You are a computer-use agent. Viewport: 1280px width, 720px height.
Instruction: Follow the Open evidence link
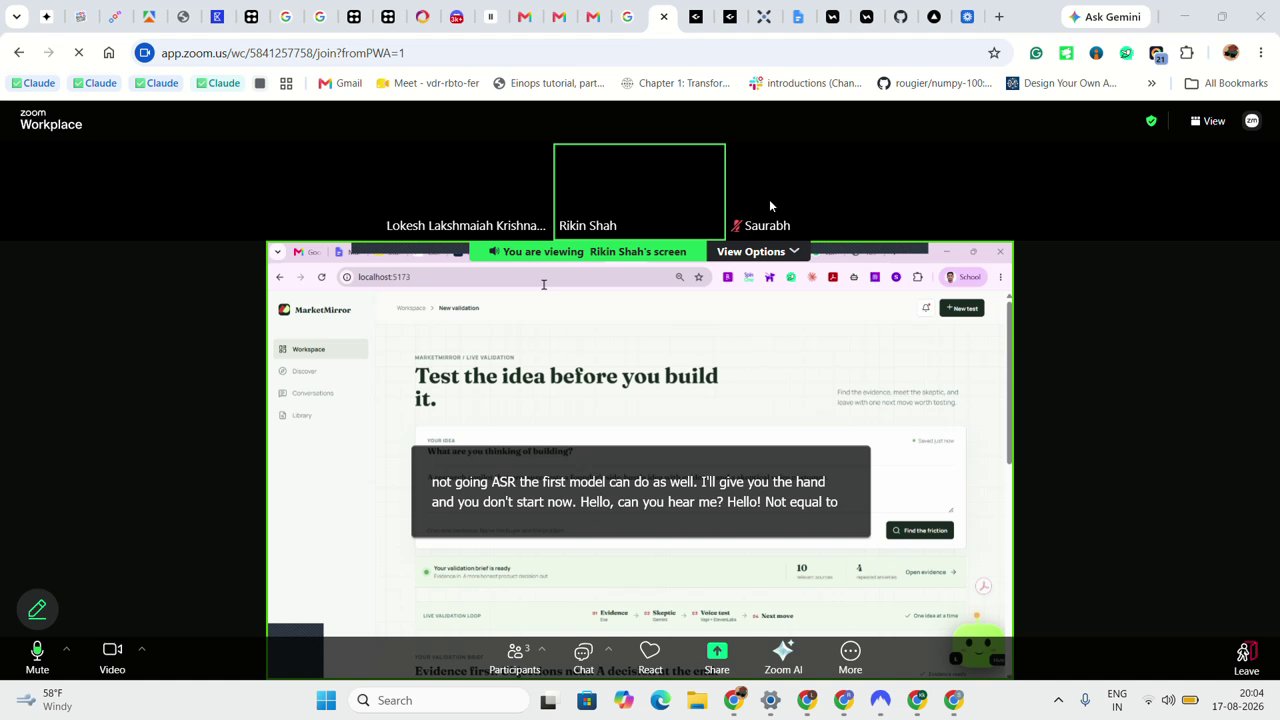[x=930, y=572]
